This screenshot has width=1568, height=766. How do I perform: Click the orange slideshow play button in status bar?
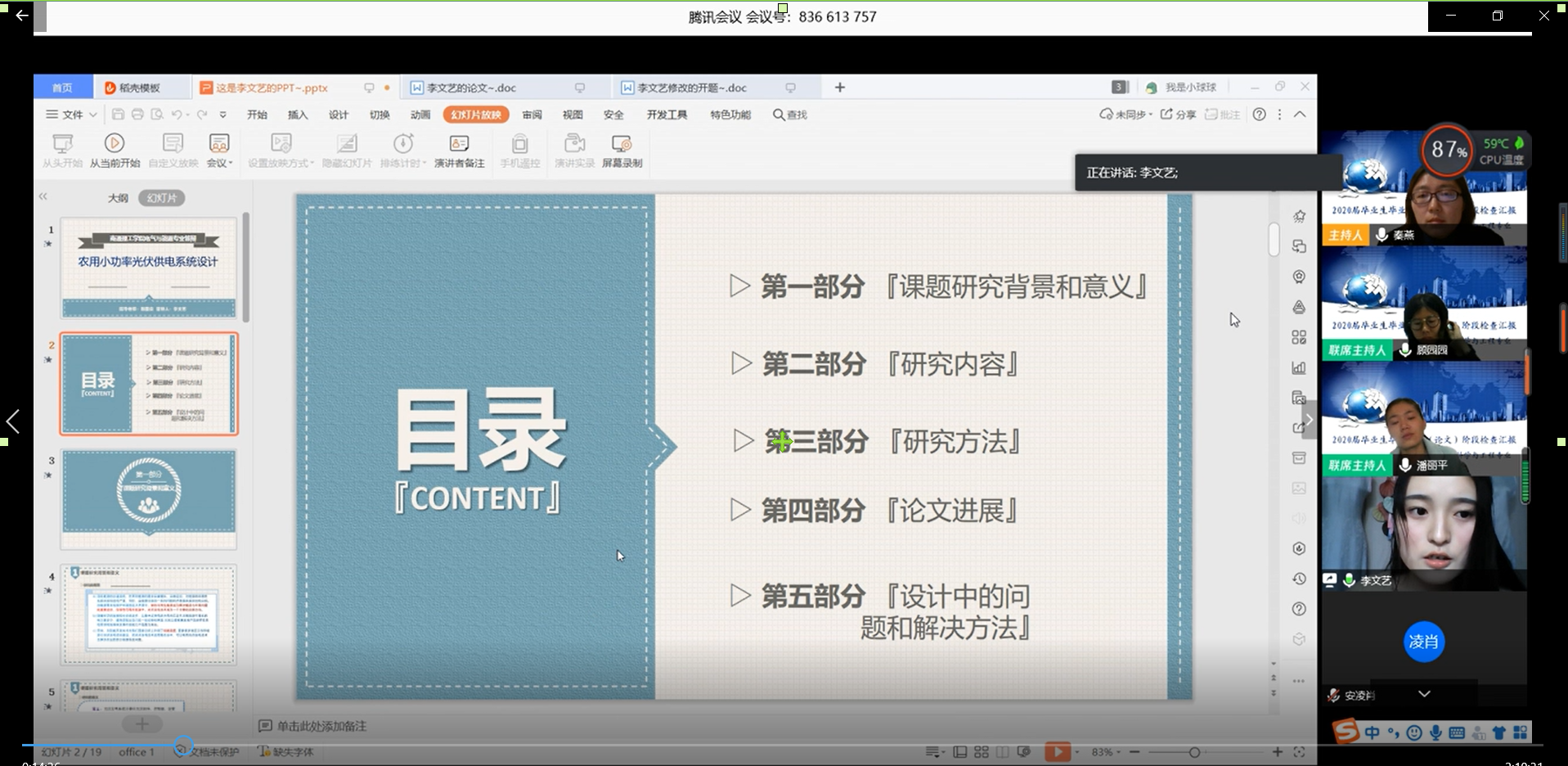tap(1057, 751)
